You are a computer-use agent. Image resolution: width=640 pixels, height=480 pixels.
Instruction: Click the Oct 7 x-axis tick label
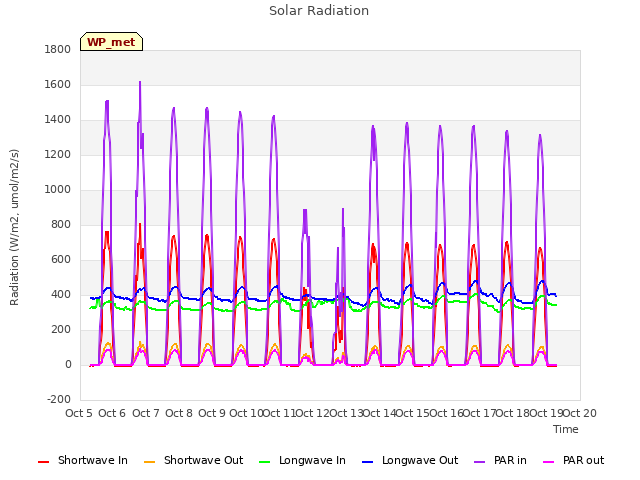(x=145, y=413)
